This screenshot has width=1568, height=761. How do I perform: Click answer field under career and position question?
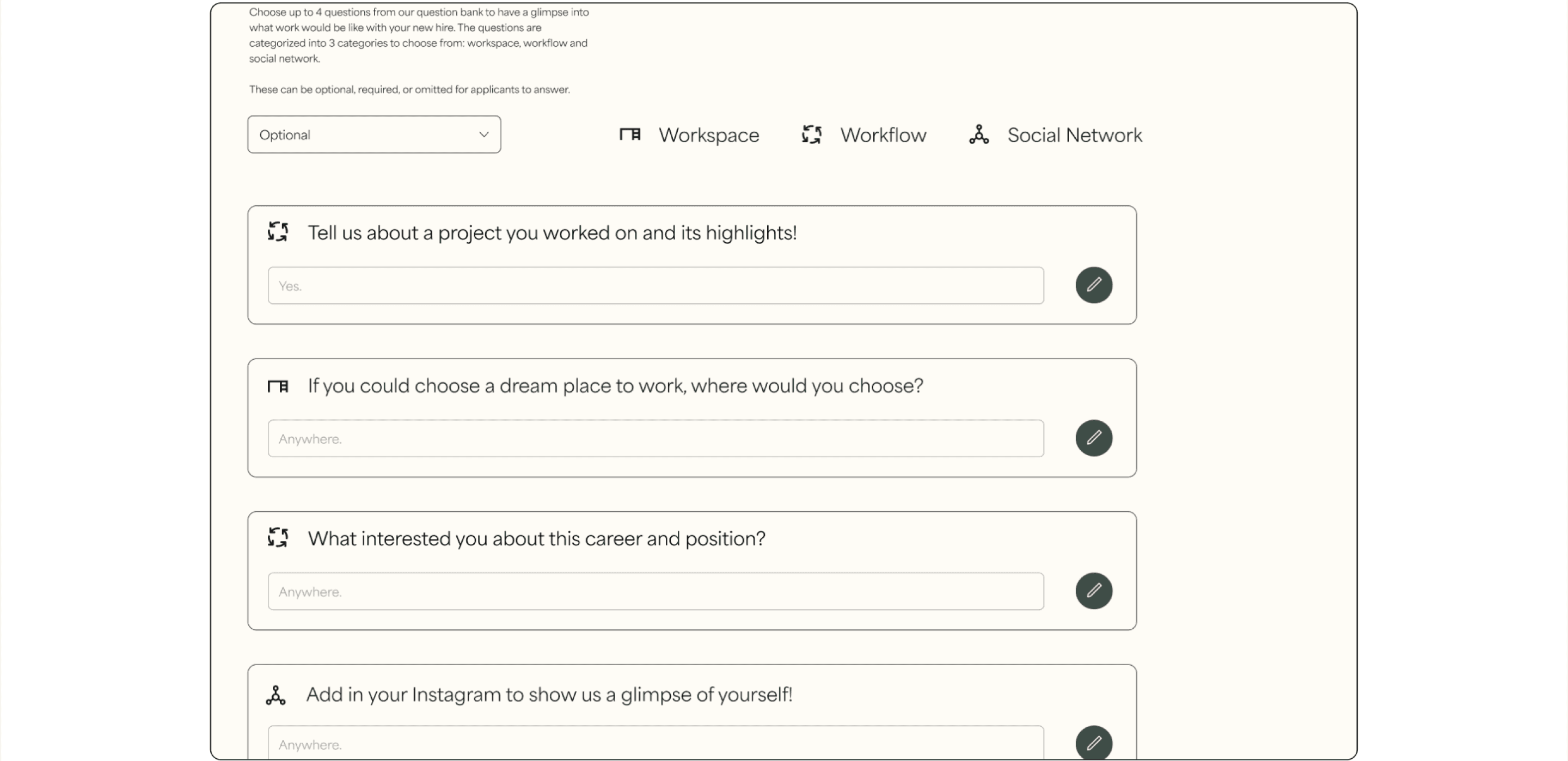tap(656, 591)
